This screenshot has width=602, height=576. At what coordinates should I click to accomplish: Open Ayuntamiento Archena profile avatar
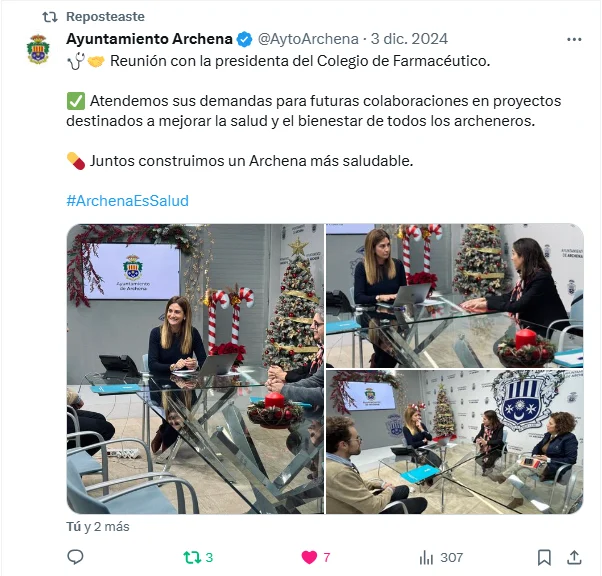38,49
